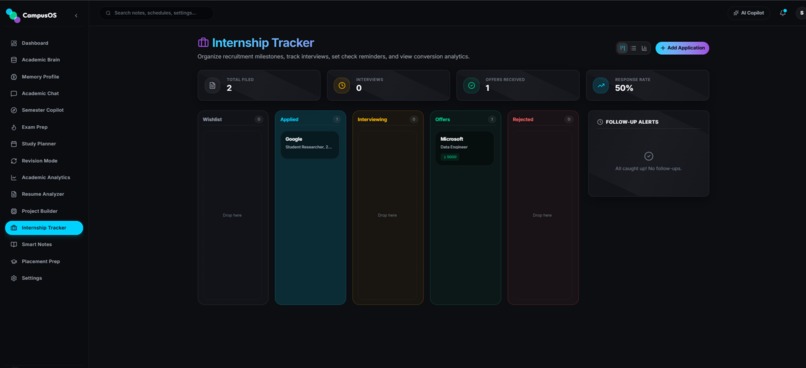Screen dimensions: 806x368
Task: Click the Interviewing column header
Action: [372, 119]
